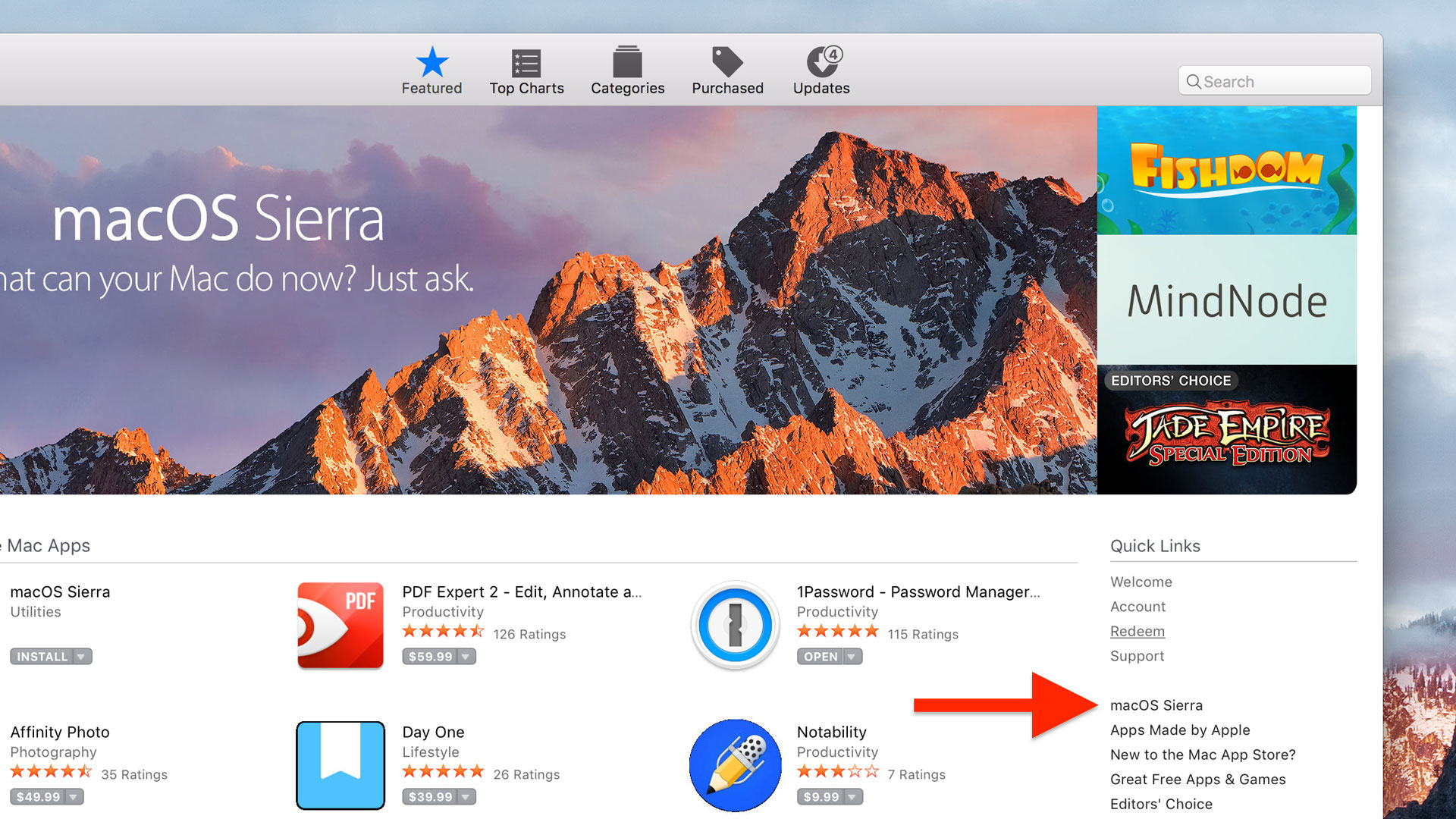Screen dimensions: 1456x819
Task: Open Great Free Apps & Games link
Action: (x=1198, y=780)
